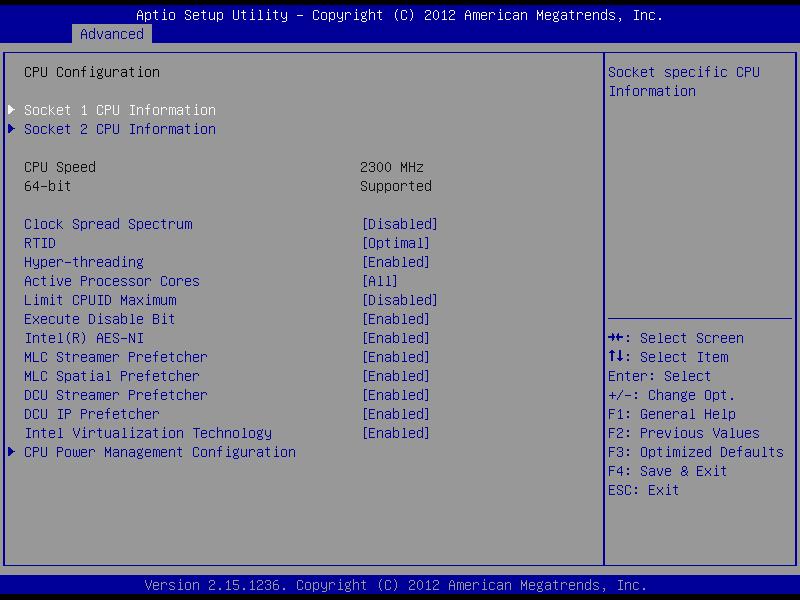The width and height of the screenshot is (800, 600).
Task: Click the F1: General Help hint
Action: coord(672,414)
